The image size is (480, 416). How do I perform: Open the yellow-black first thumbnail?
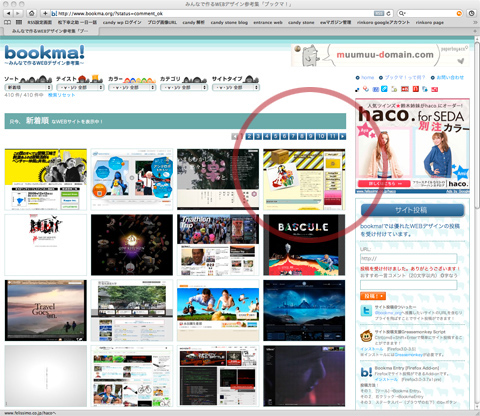tap(46, 179)
